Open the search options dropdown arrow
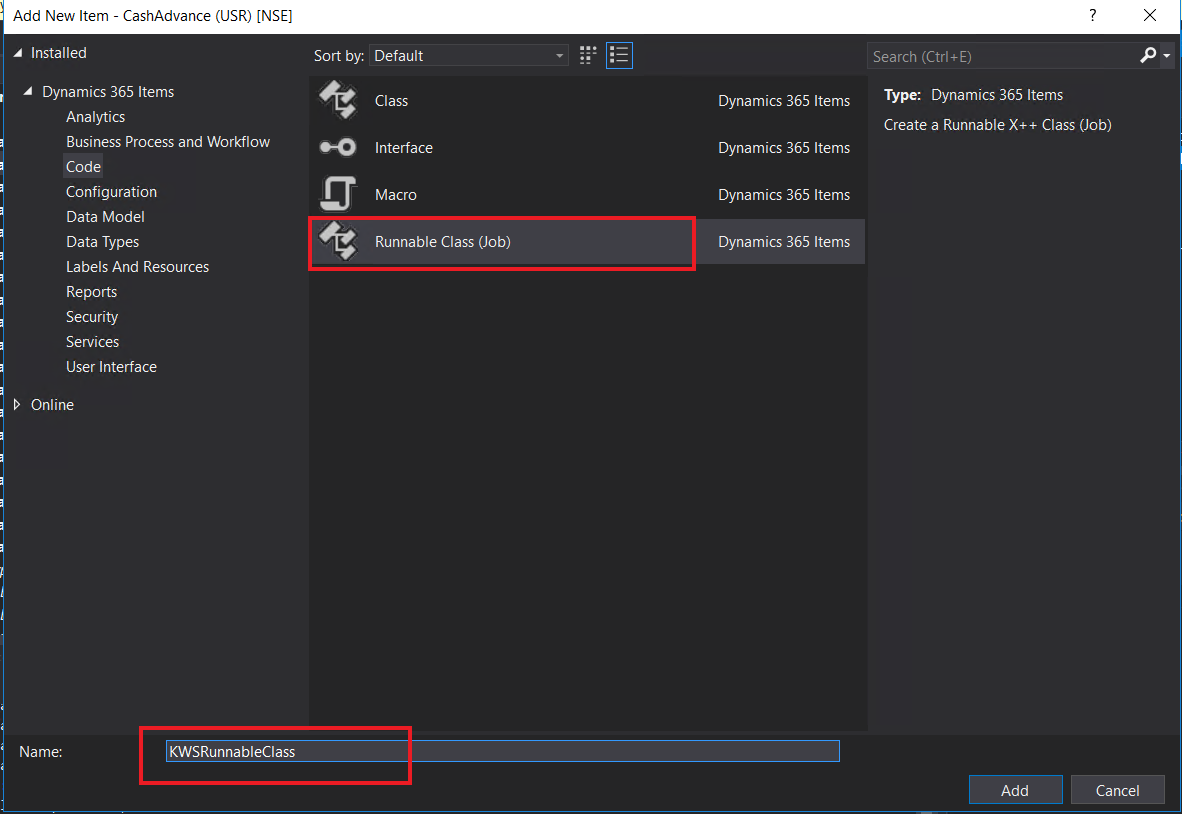Screen dimensions: 1182x814 [1166, 56]
